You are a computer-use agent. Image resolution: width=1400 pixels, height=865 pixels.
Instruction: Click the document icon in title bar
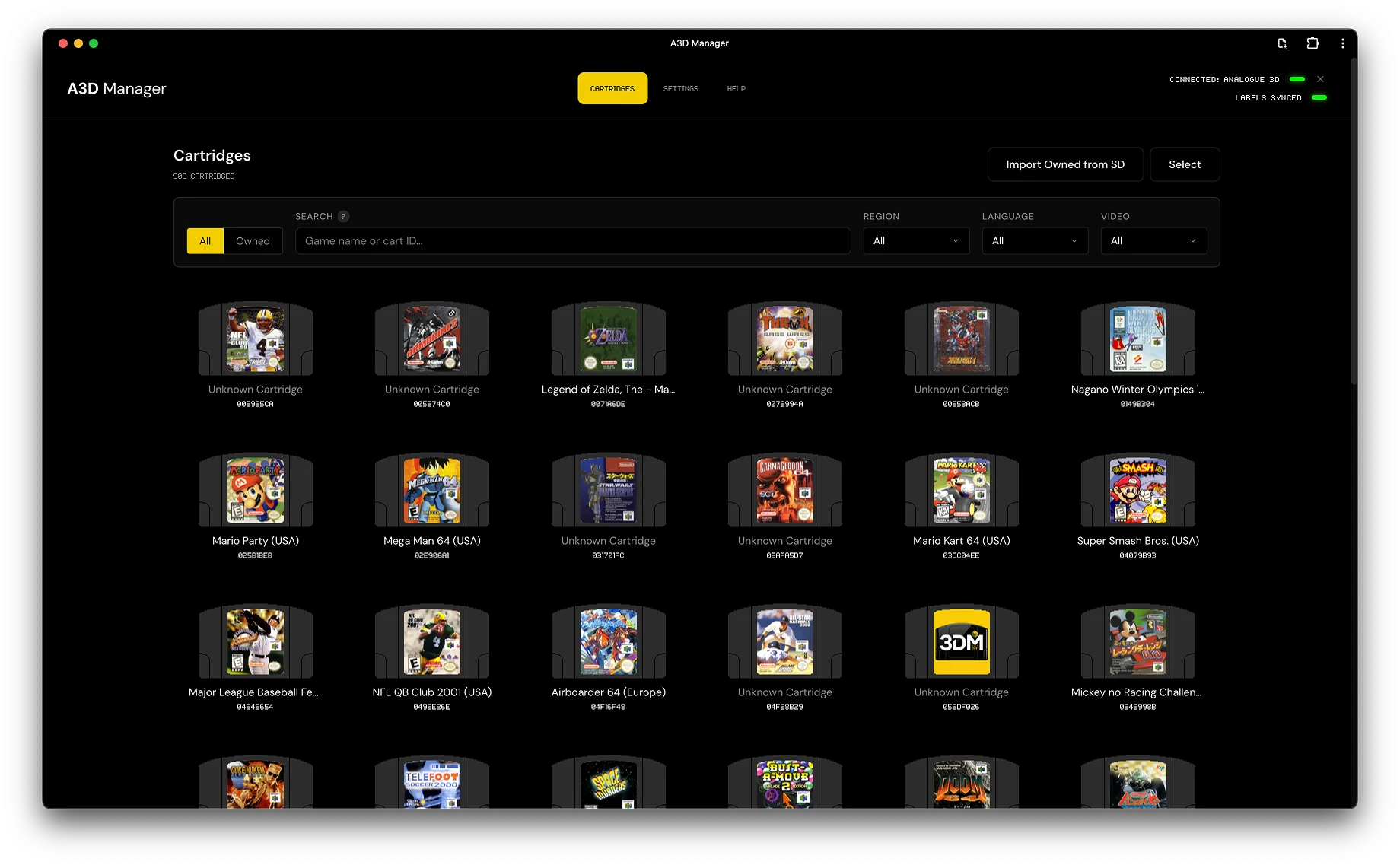click(1282, 43)
